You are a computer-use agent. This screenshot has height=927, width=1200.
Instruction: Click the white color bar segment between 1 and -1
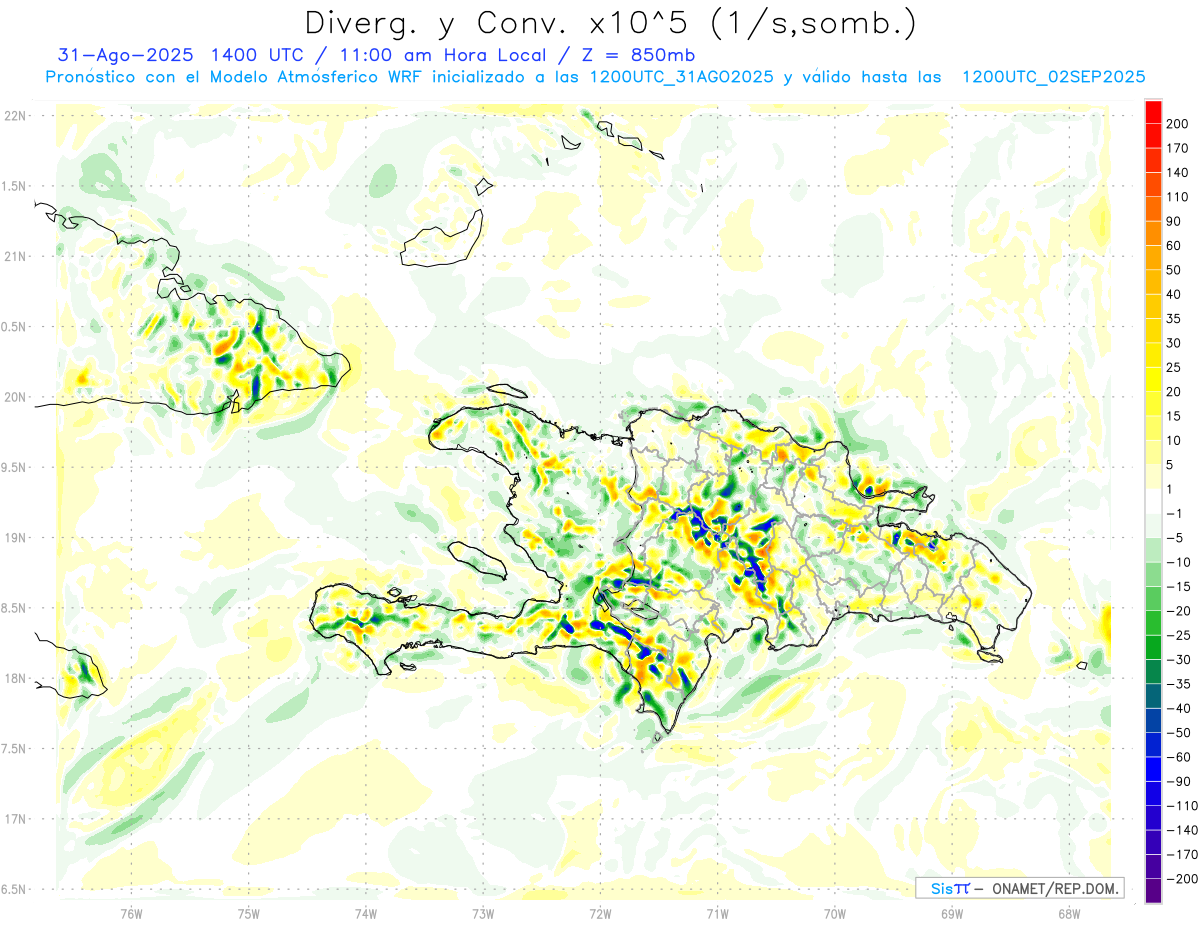coord(1153,501)
